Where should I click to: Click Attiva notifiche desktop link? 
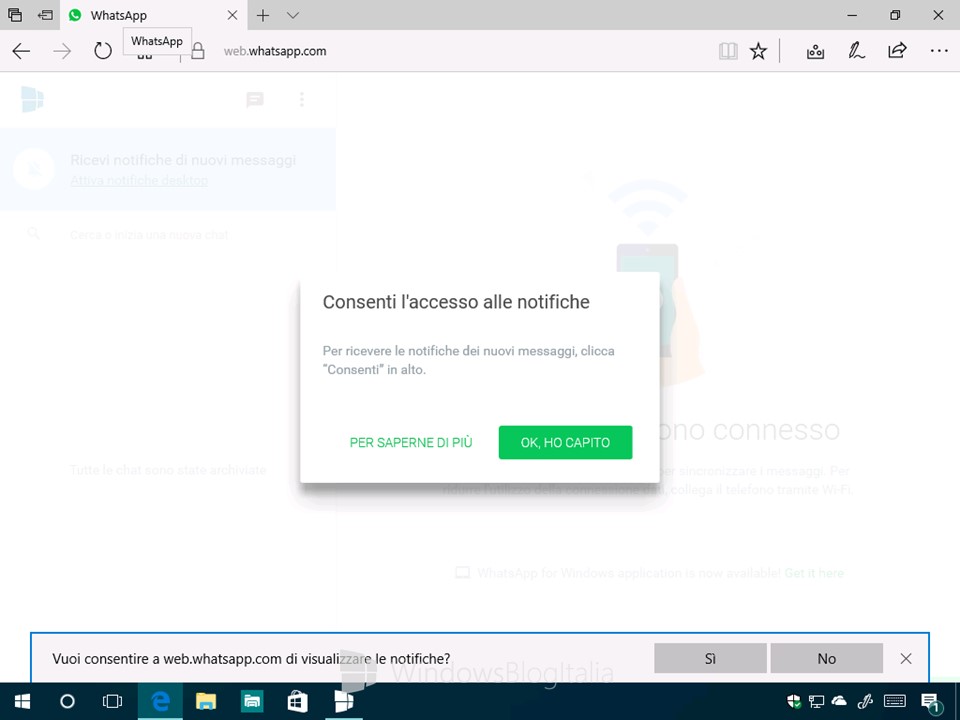point(139,181)
